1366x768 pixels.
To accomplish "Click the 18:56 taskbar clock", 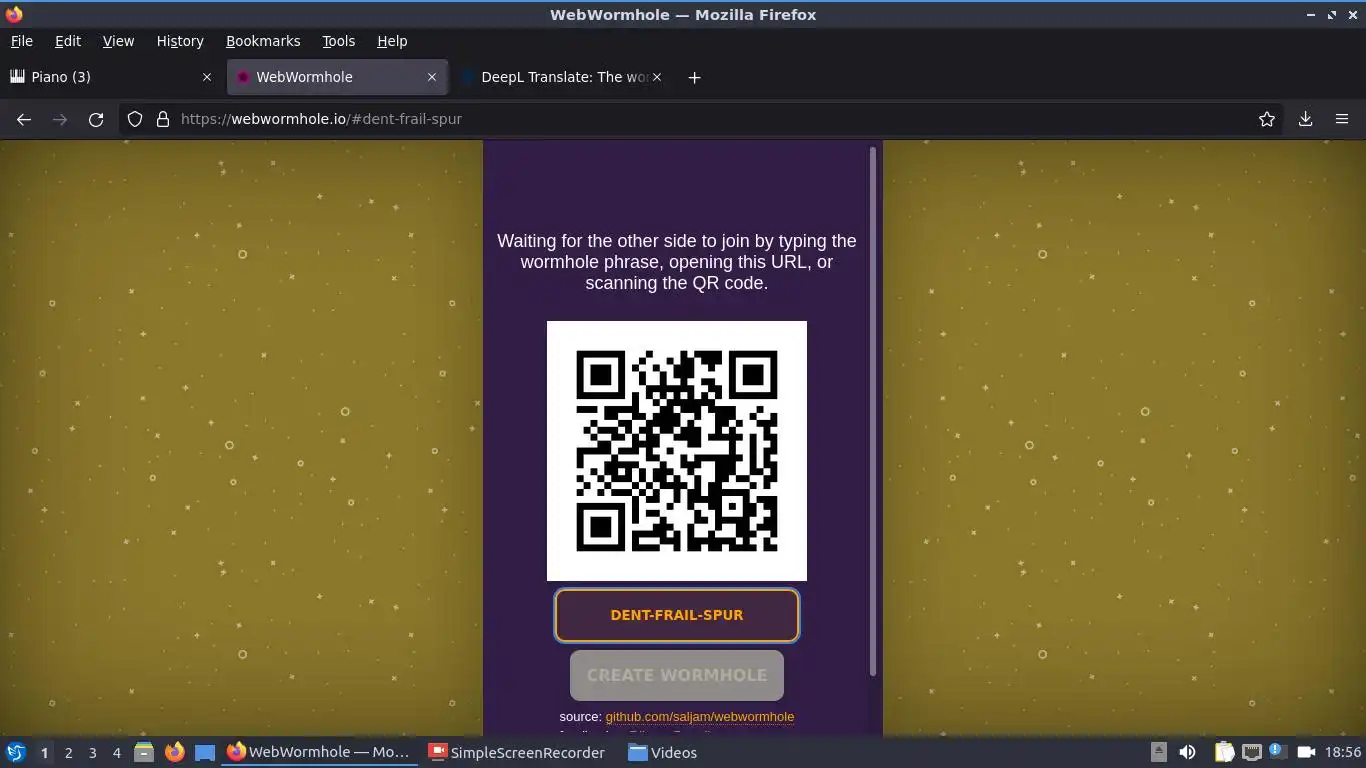I will [x=1343, y=752].
